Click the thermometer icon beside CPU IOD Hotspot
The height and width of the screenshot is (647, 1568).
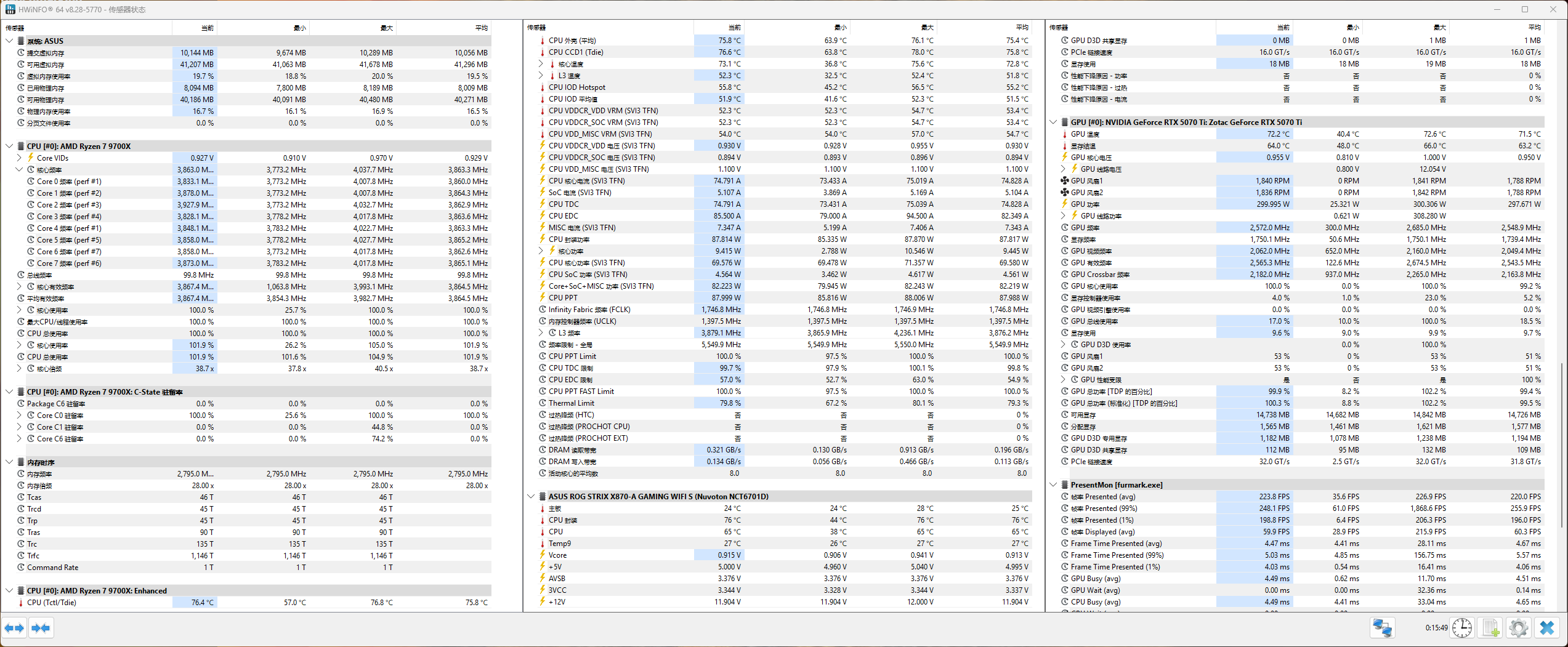[x=542, y=87]
